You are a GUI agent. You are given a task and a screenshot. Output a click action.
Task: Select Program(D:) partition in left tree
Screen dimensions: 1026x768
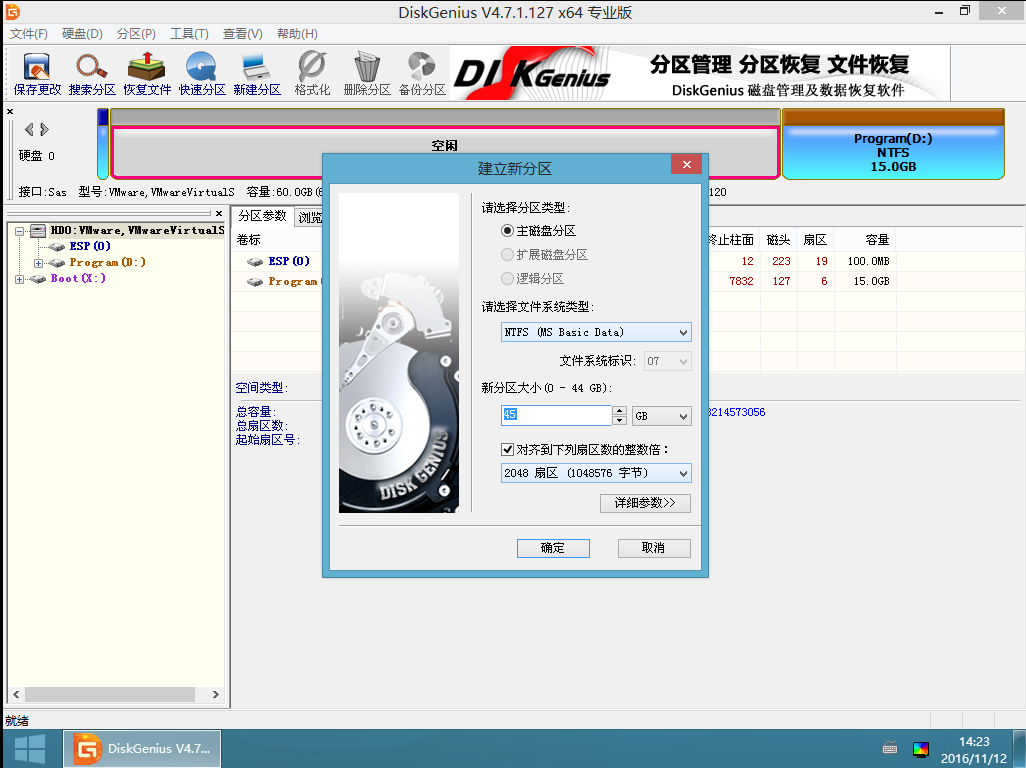107,262
